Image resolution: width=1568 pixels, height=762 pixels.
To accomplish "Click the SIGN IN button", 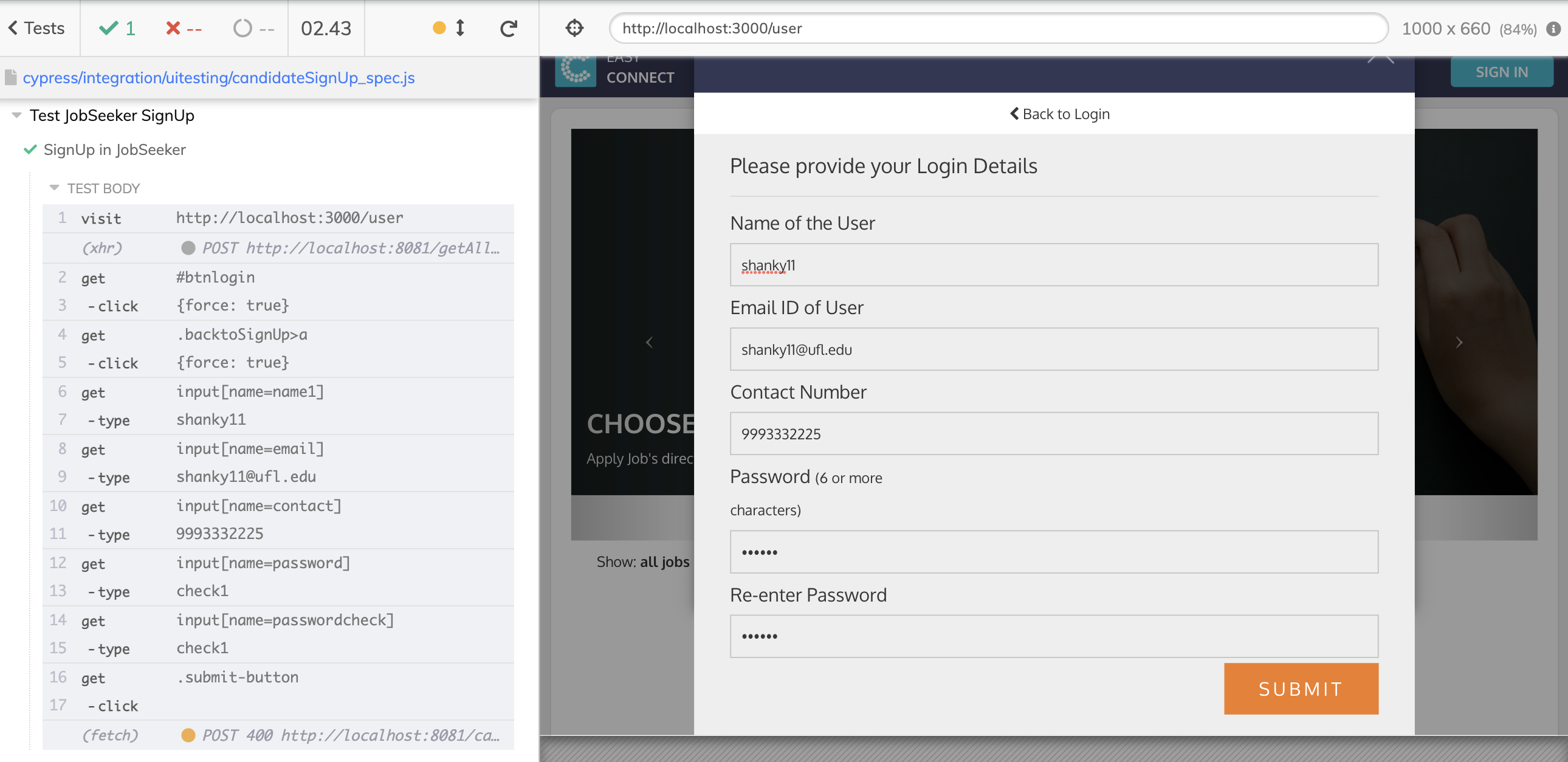I will [1501, 72].
